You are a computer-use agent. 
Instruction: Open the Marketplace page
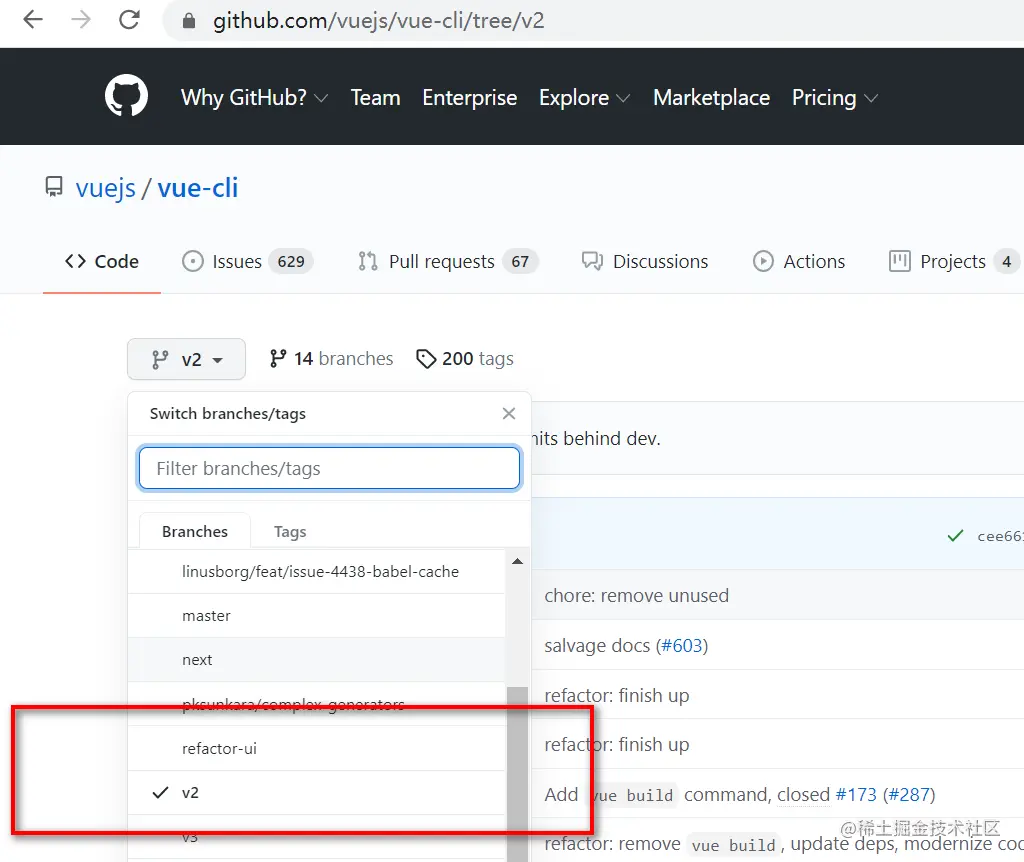tap(711, 98)
